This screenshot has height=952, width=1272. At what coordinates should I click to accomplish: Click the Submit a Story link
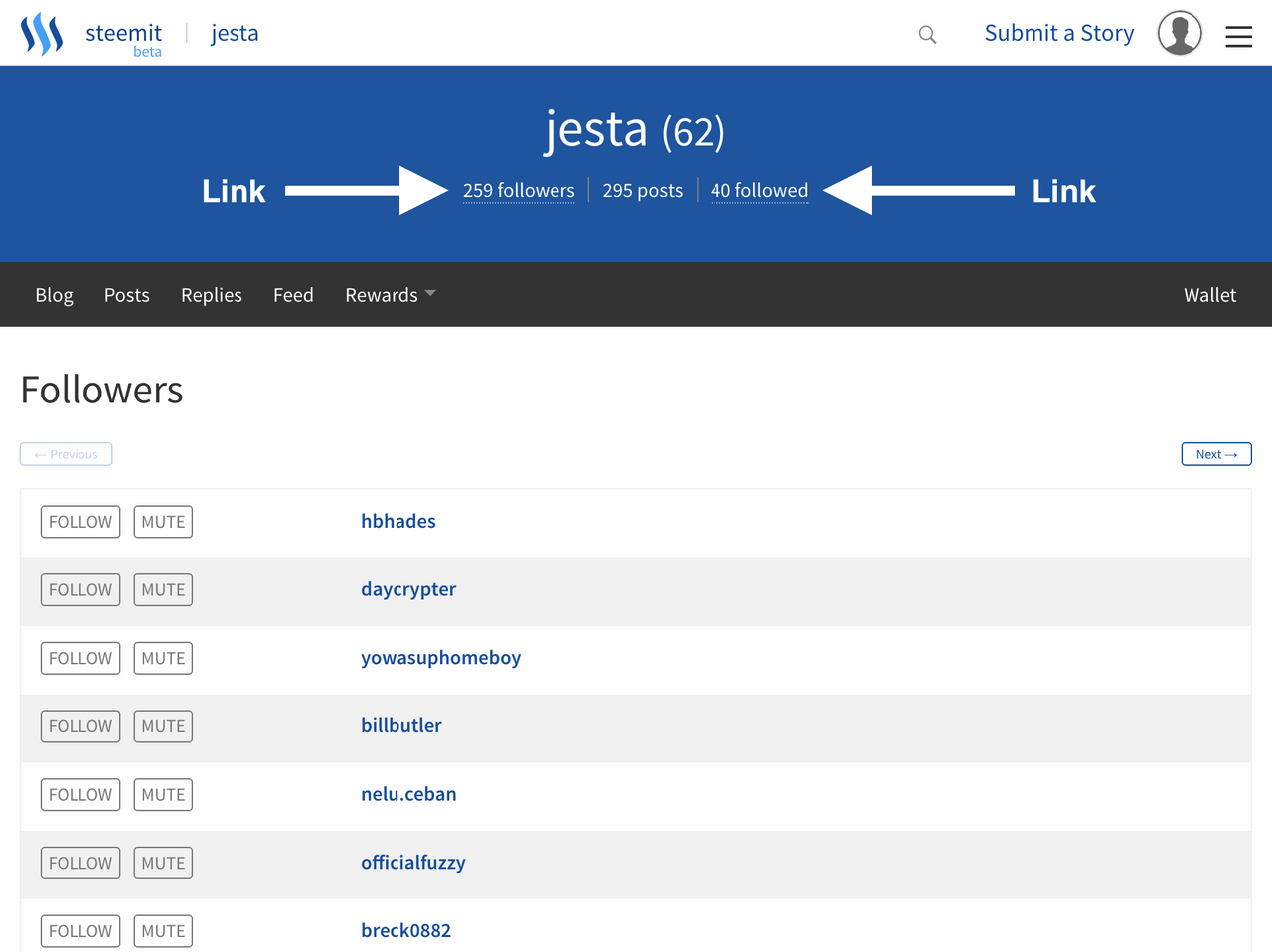pos(1059,33)
